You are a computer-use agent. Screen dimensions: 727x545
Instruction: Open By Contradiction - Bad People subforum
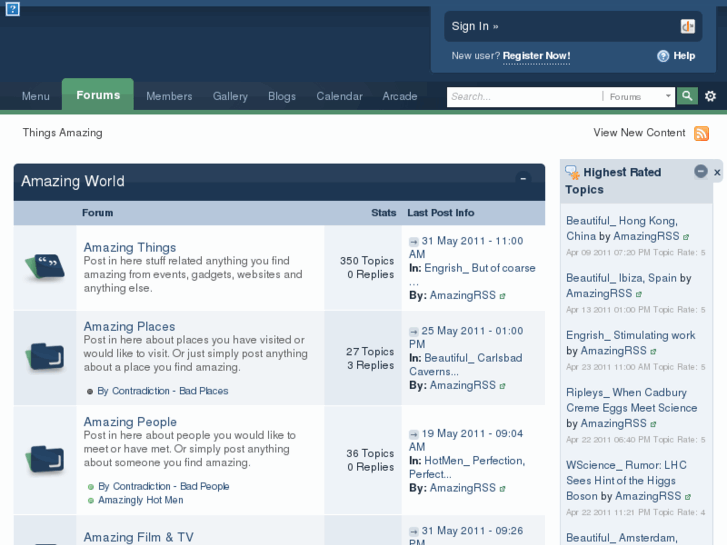pyautogui.click(x=164, y=486)
